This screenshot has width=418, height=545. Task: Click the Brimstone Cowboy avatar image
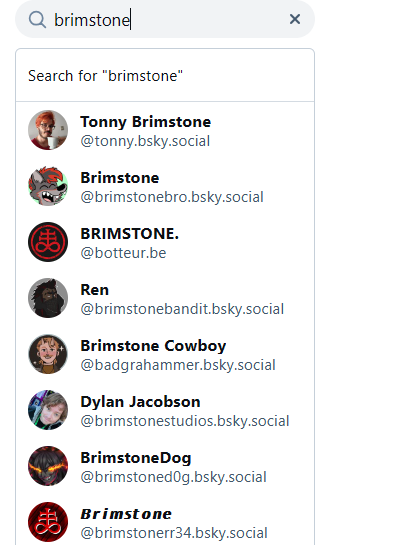point(48,354)
